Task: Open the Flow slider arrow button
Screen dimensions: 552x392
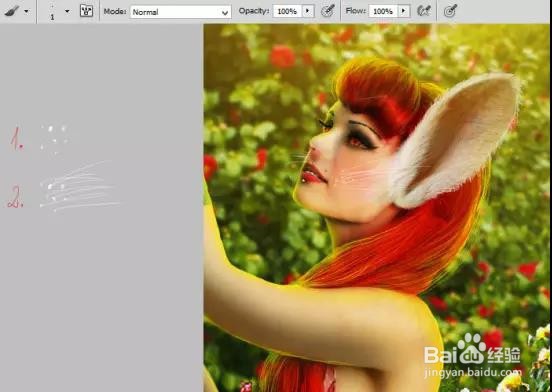Action: (x=404, y=11)
